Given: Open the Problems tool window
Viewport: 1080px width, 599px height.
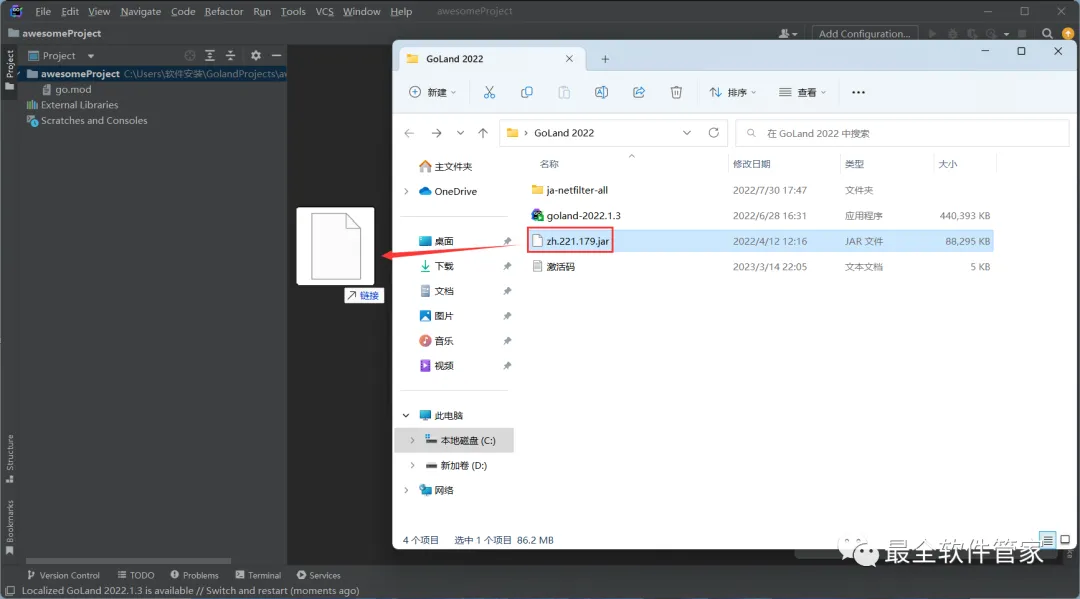Looking at the screenshot, I should point(194,575).
